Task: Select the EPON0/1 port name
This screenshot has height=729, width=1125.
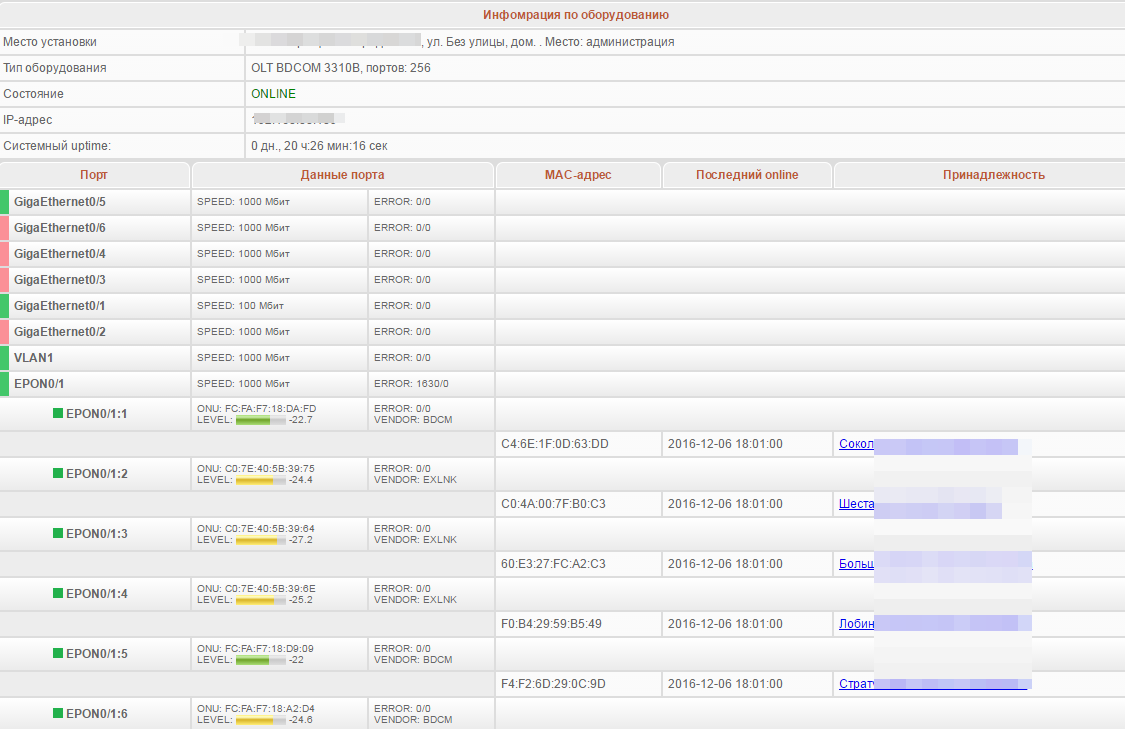Action: (39, 383)
